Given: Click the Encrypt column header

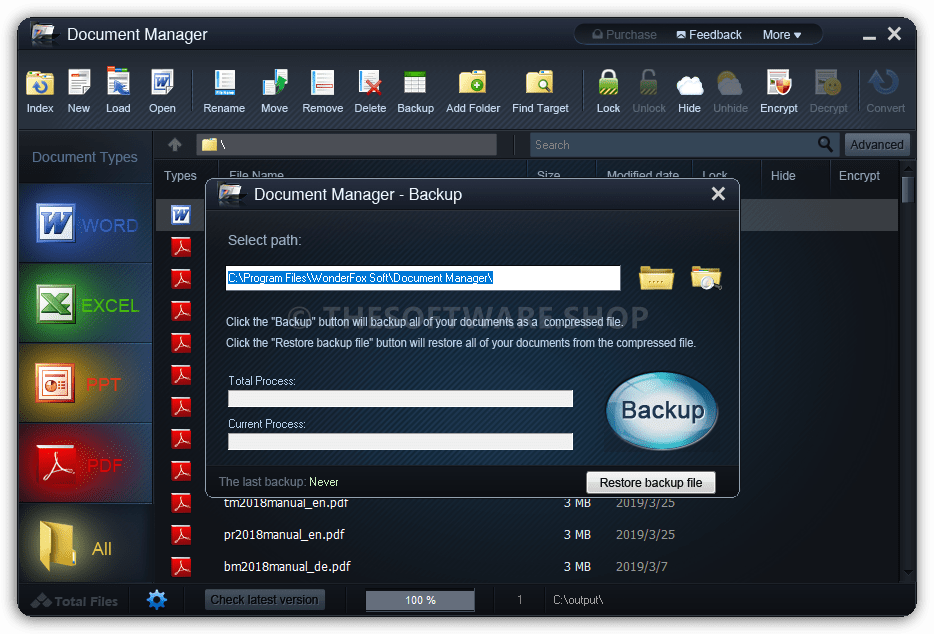Looking at the screenshot, I should click(x=859, y=176).
